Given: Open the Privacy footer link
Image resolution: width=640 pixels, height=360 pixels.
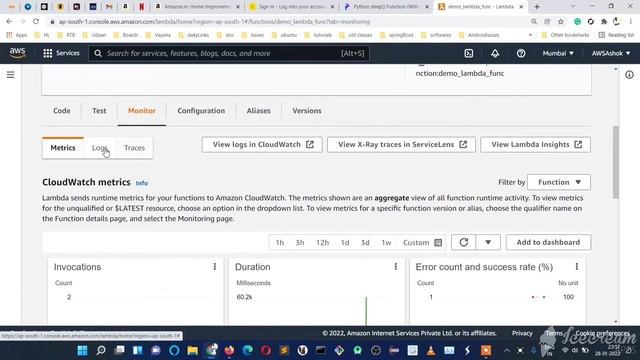Looking at the screenshot, I should 522,333.
